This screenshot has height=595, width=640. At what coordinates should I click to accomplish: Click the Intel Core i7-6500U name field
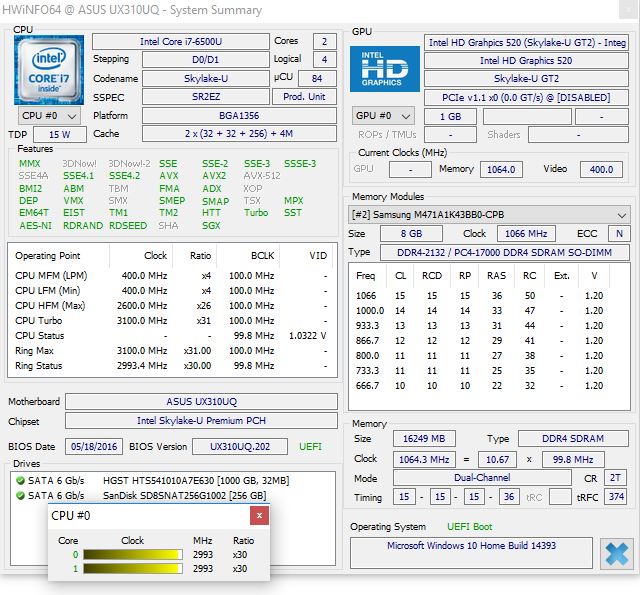click(181, 42)
